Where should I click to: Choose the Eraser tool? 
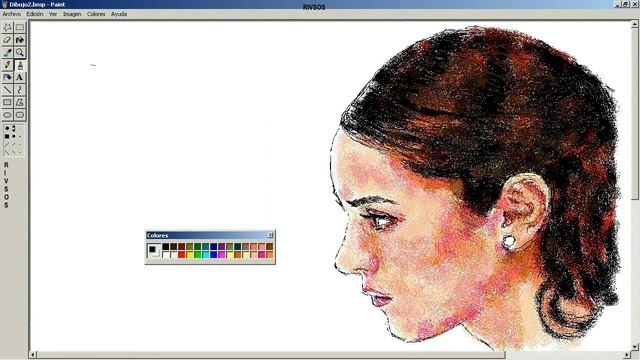[x=7, y=40]
